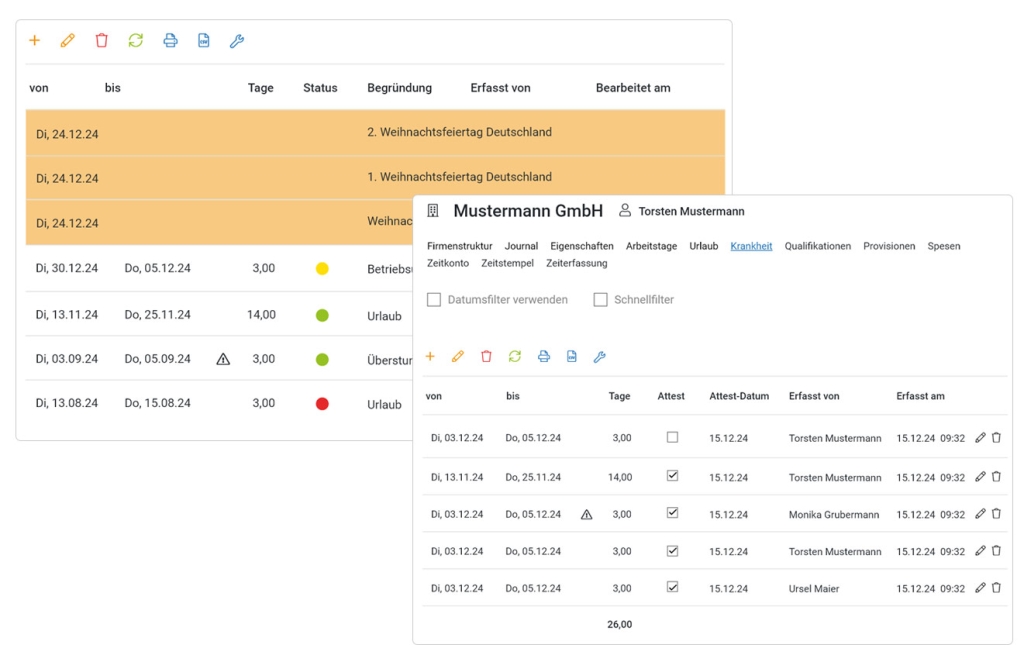Go to the Arbeitstage tab
This screenshot has width=1024, height=662.
click(651, 246)
